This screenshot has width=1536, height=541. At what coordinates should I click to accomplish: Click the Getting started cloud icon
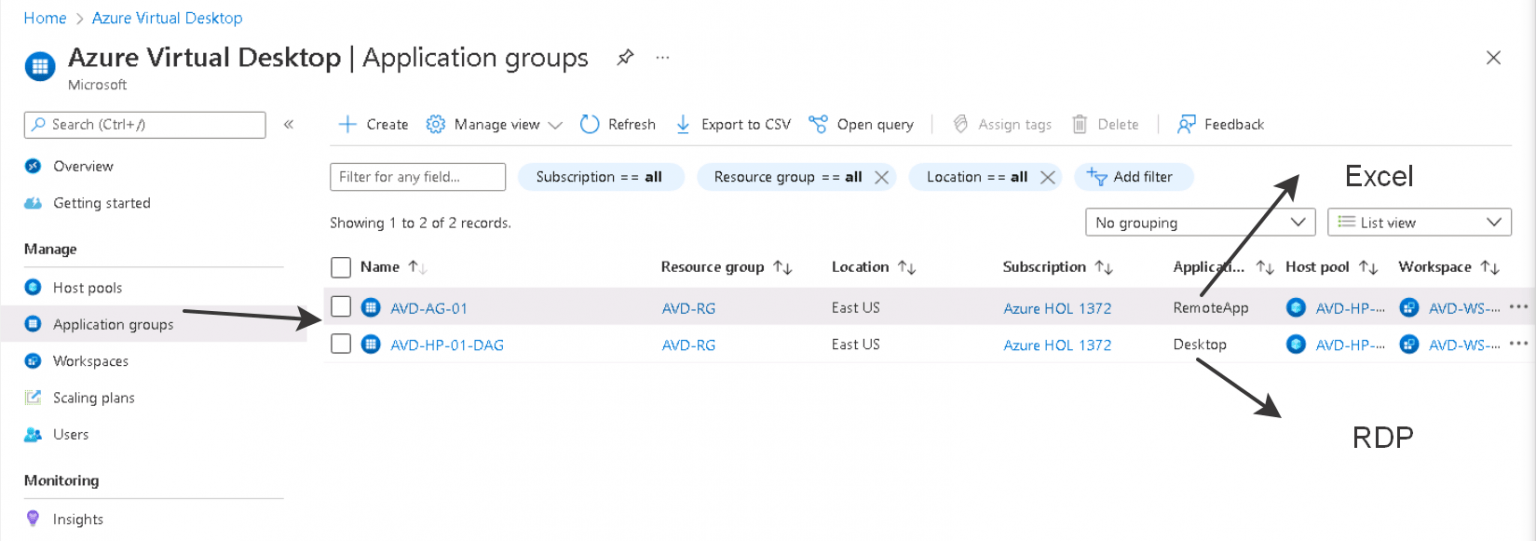click(33, 203)
